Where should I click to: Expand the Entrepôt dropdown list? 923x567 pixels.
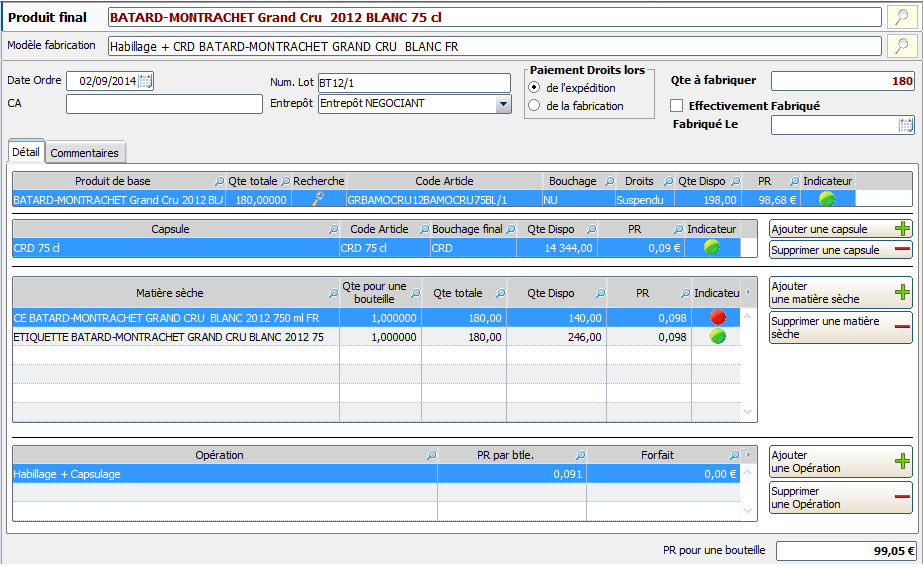503,104
